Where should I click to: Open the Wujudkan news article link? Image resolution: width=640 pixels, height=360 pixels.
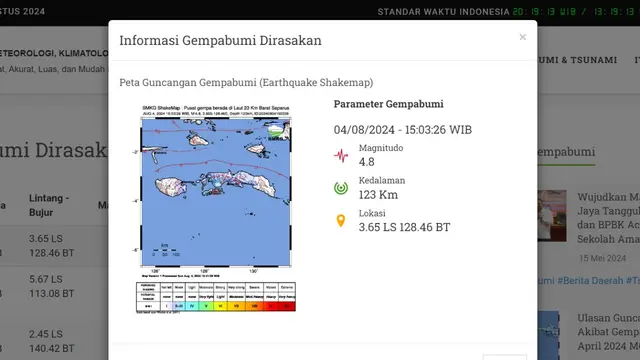[x=608, y=218]
